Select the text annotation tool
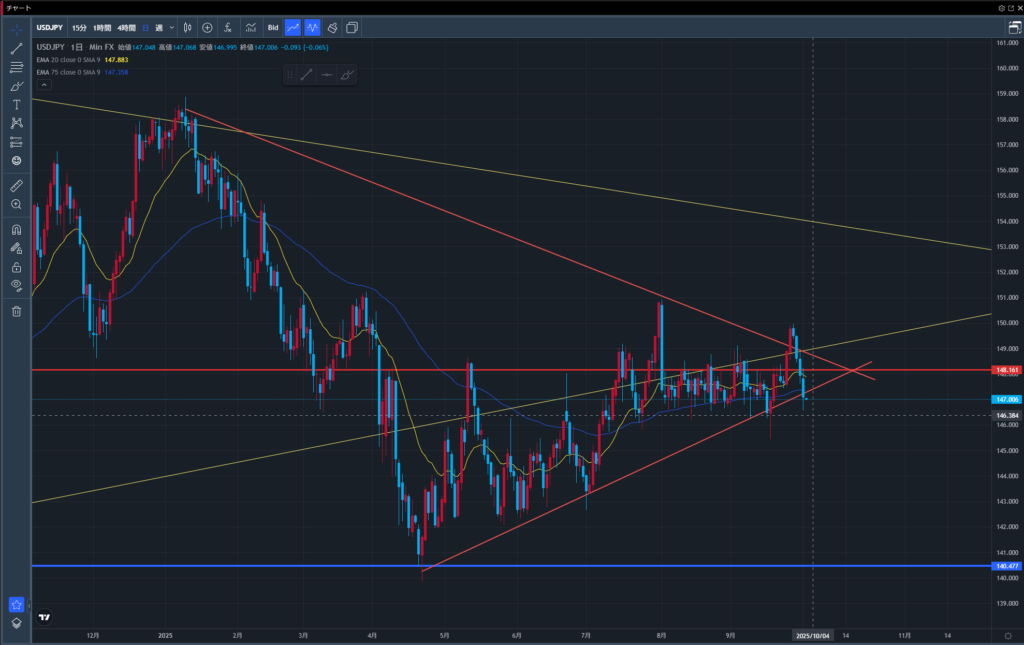This screenshot has height=645, width=1024. (x=16, y=104)
